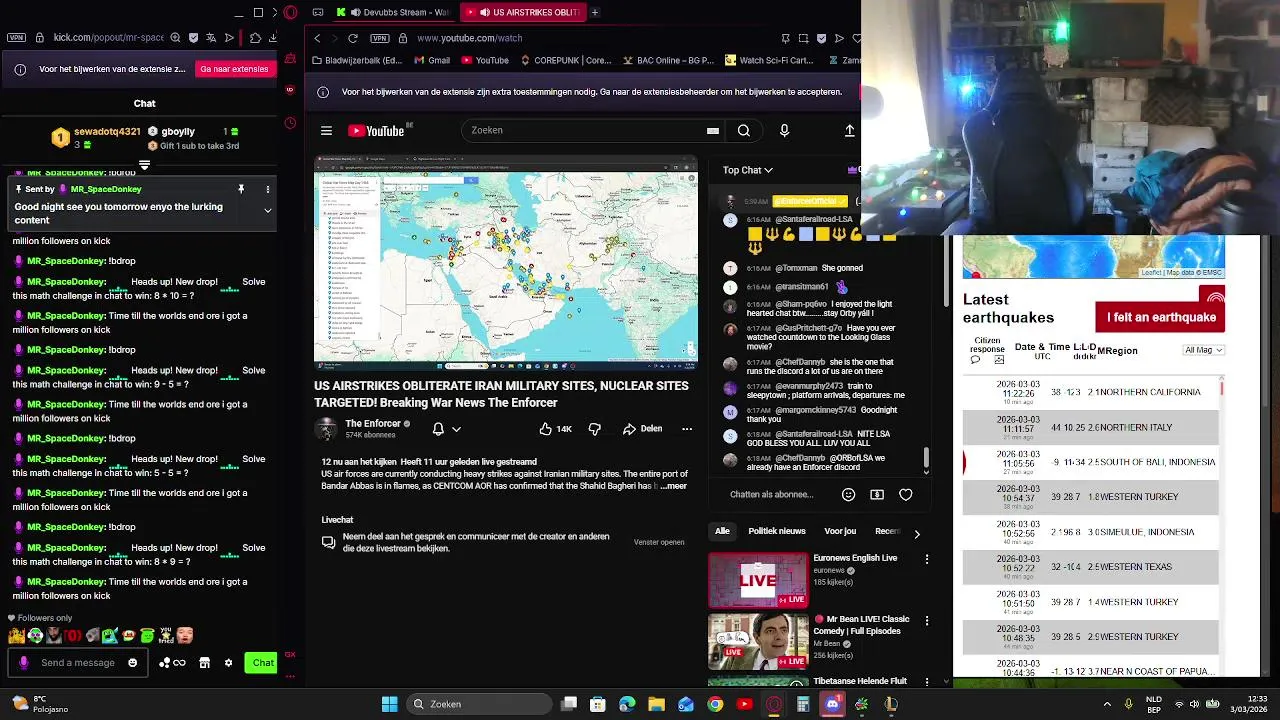1280x720 pixels.
Task: Click Windows taskbar Zoeken search box
Action: point(478,704)
